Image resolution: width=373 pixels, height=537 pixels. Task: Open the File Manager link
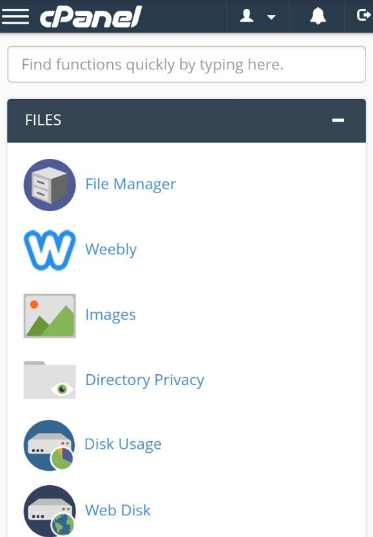point(130,184)
